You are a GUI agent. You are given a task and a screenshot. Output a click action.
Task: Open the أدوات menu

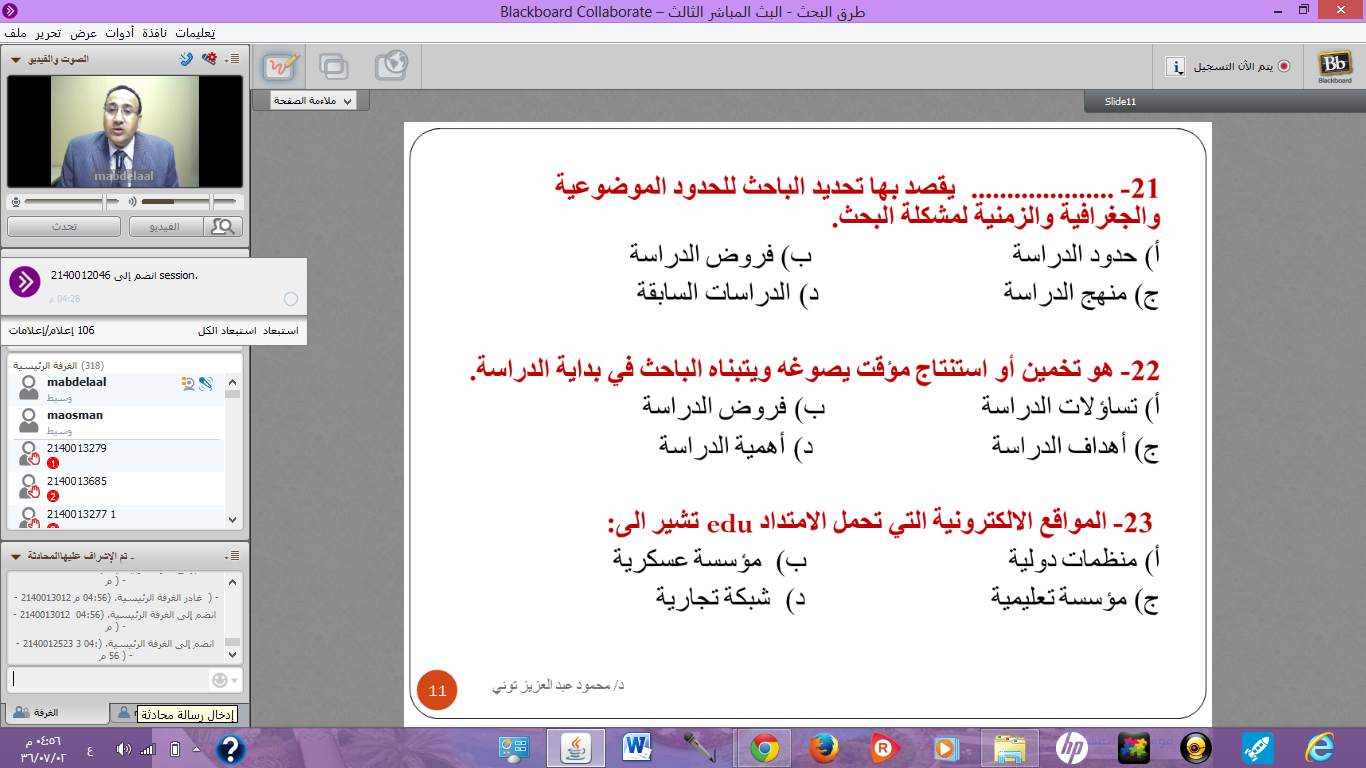click(120, 32)
